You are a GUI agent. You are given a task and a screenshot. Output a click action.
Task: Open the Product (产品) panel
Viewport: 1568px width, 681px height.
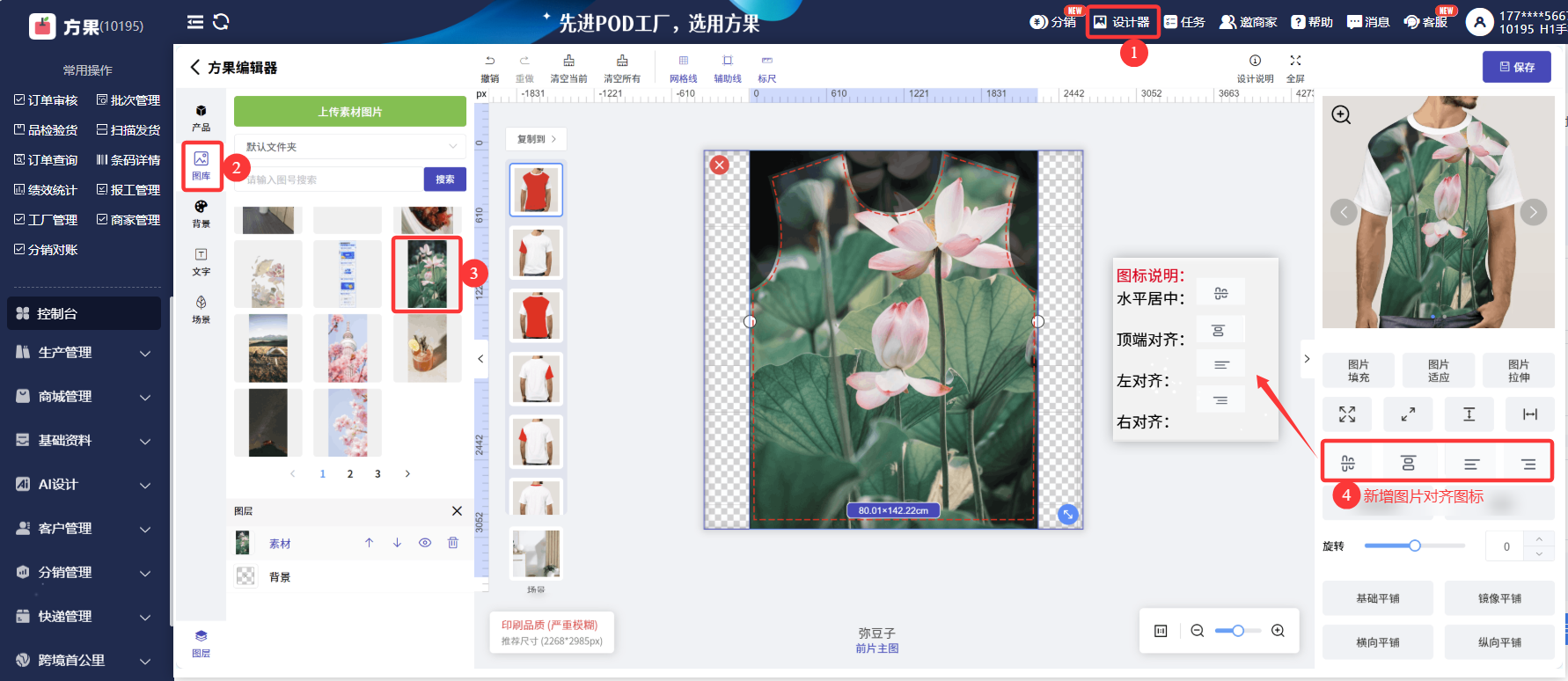click(201, 118)
